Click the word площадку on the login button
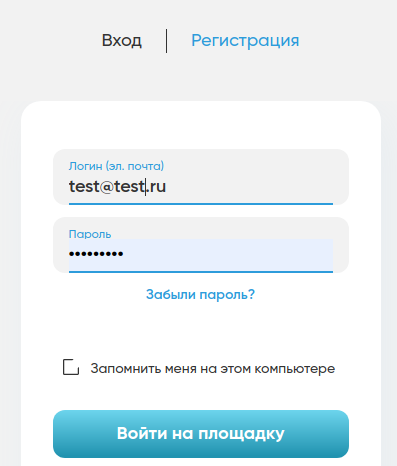This screenshot has width=397, height=466. 241,434
